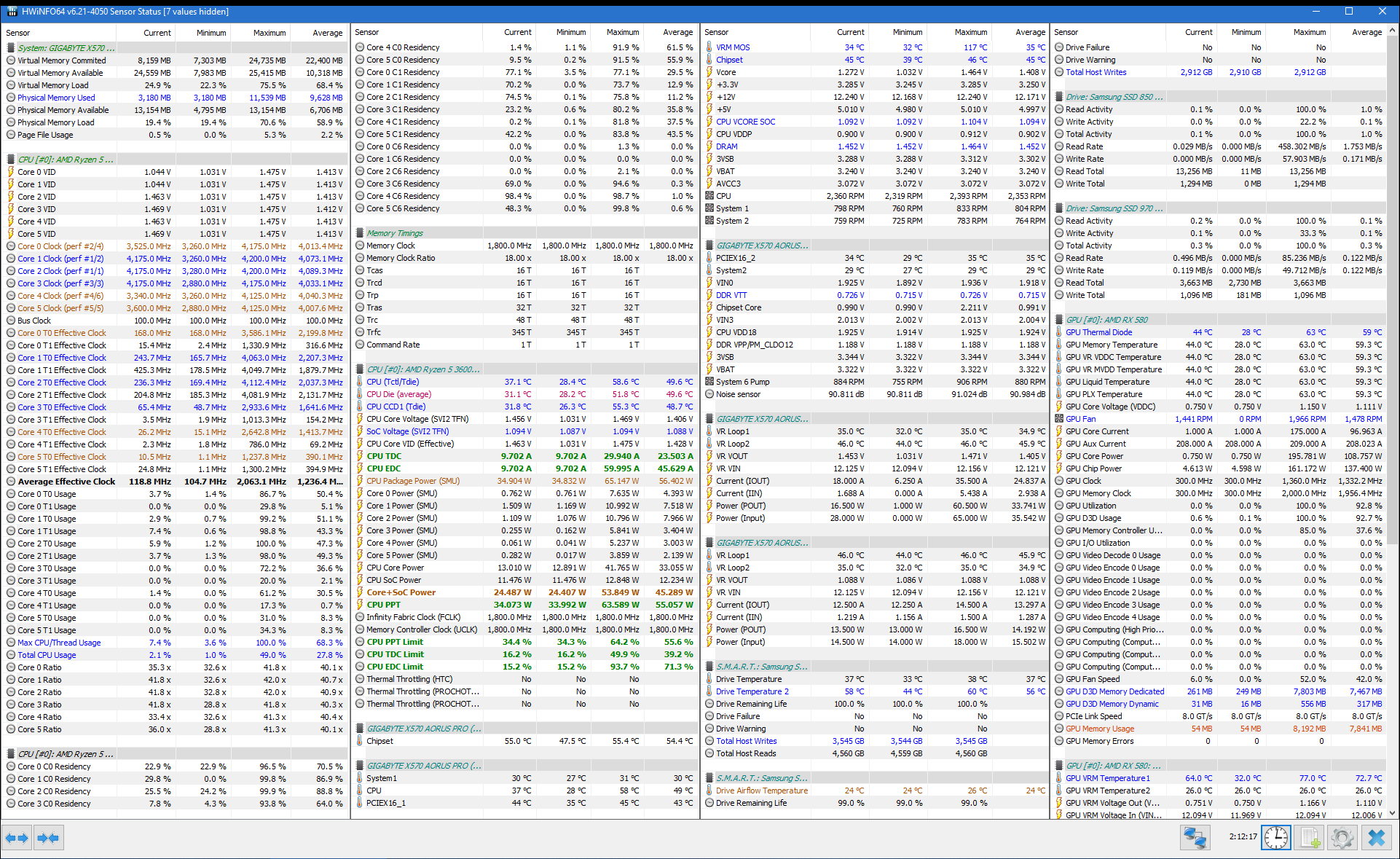Click the icon beside GPU Thermal Diode
1400x859 pixels.
click(x=1059, y=332)
